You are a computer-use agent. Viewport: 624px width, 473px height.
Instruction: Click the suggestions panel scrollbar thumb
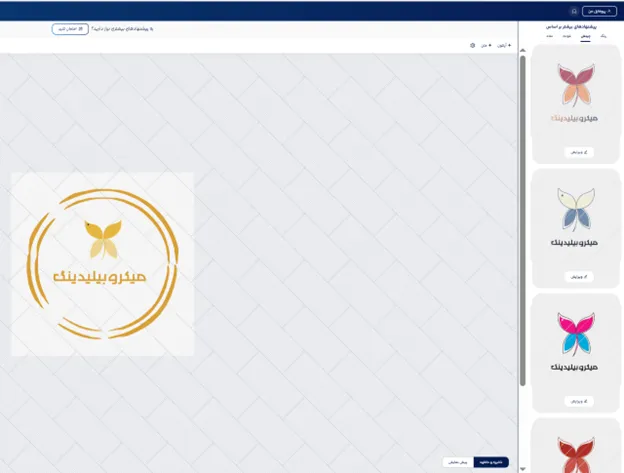pos(523,221)
